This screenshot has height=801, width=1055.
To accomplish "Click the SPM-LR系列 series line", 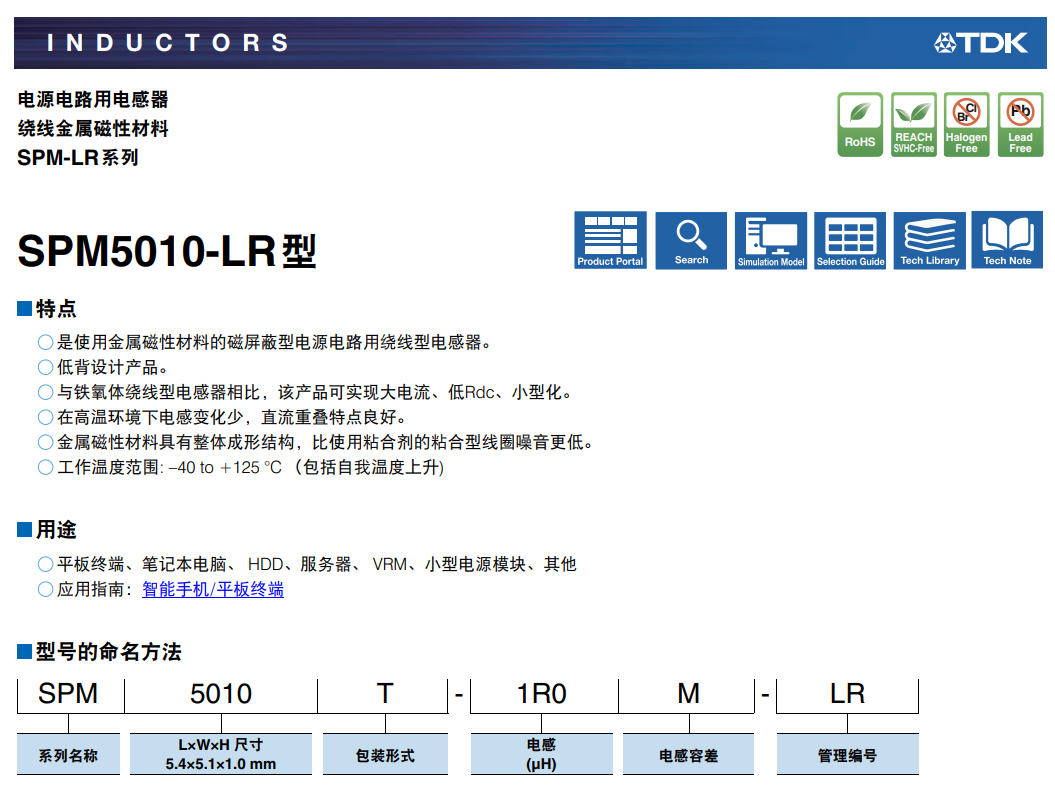I will coord(78,158).
